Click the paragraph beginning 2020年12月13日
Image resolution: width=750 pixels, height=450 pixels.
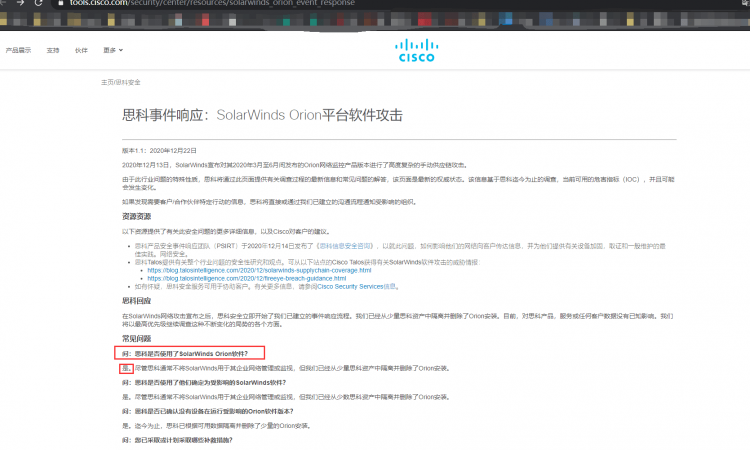click(x=295, y=165)
